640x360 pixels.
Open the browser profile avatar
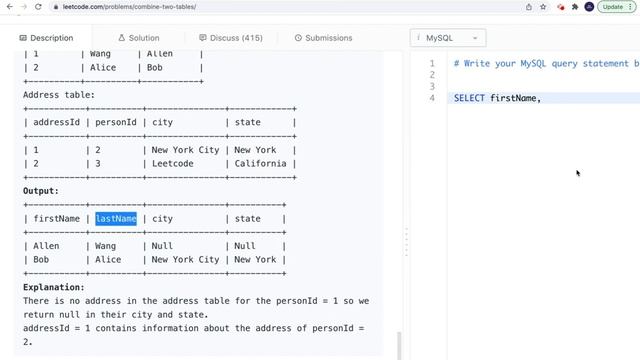(589, 7)
